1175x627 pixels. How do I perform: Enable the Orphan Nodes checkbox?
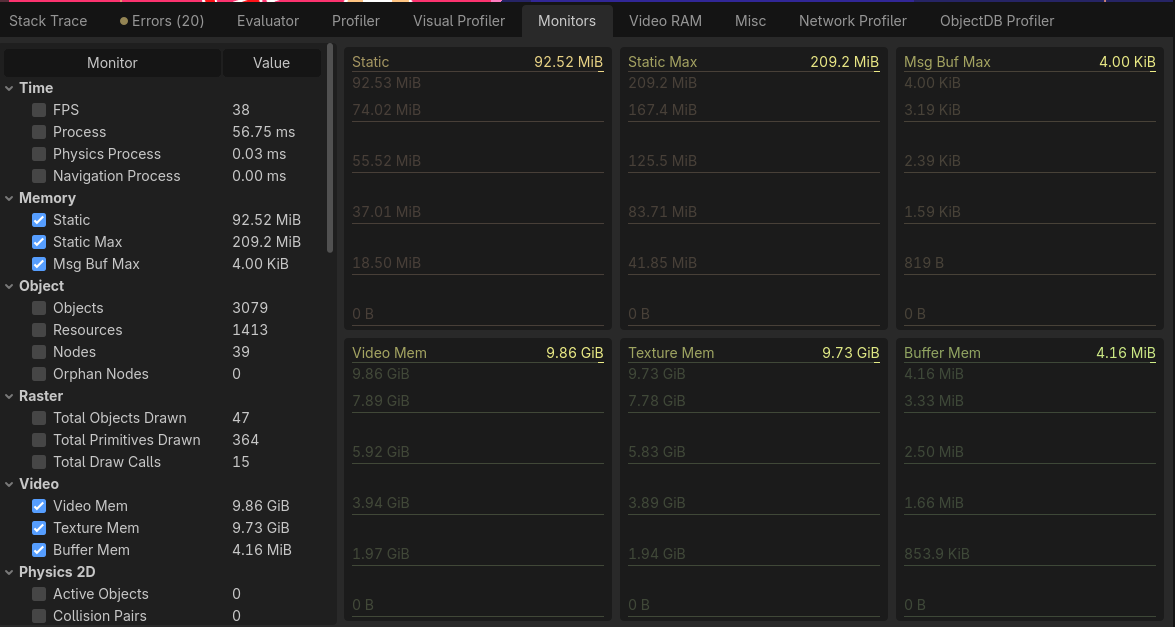tap(39, 374)
